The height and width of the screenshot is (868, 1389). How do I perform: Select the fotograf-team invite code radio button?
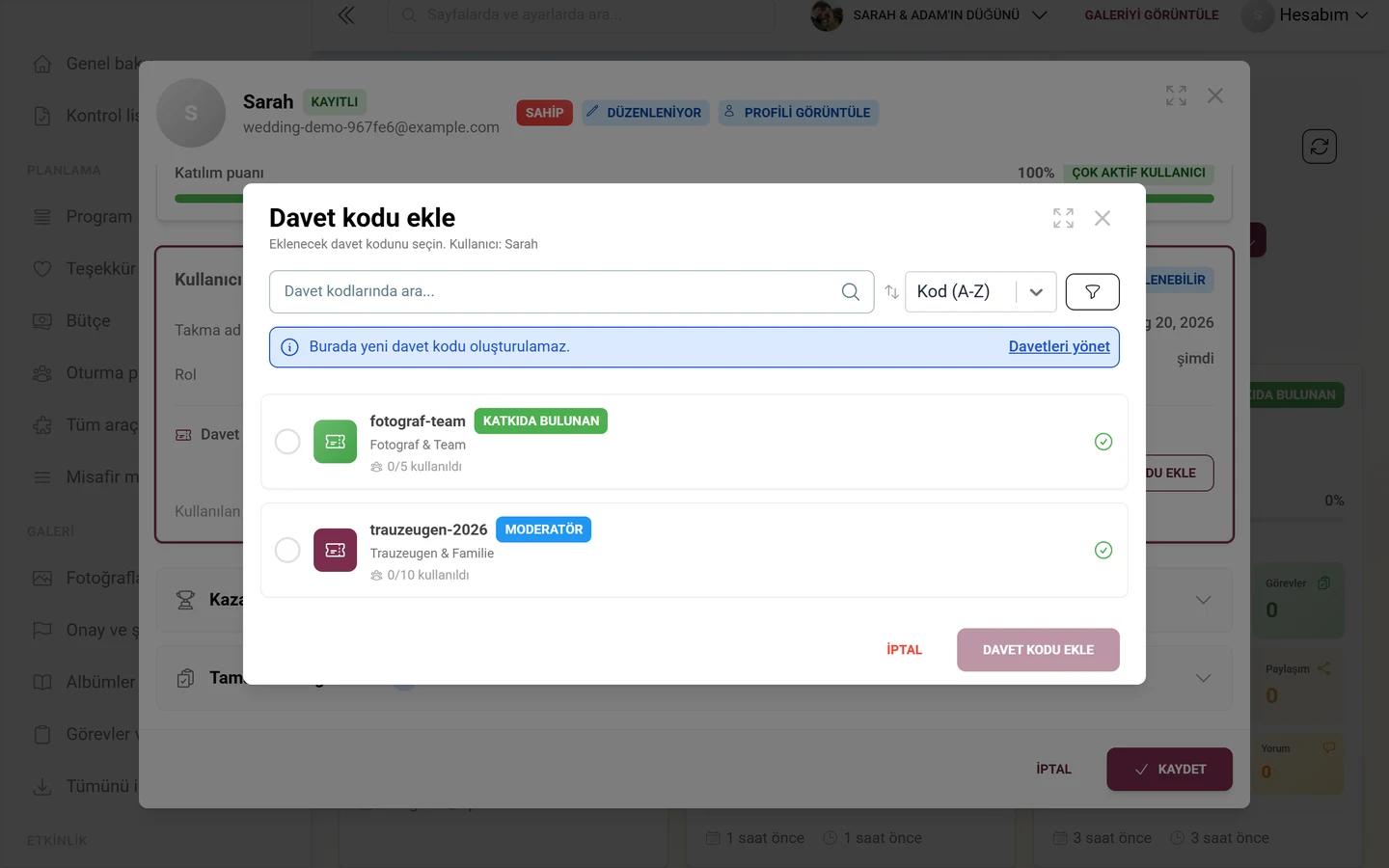pos(287,442)
